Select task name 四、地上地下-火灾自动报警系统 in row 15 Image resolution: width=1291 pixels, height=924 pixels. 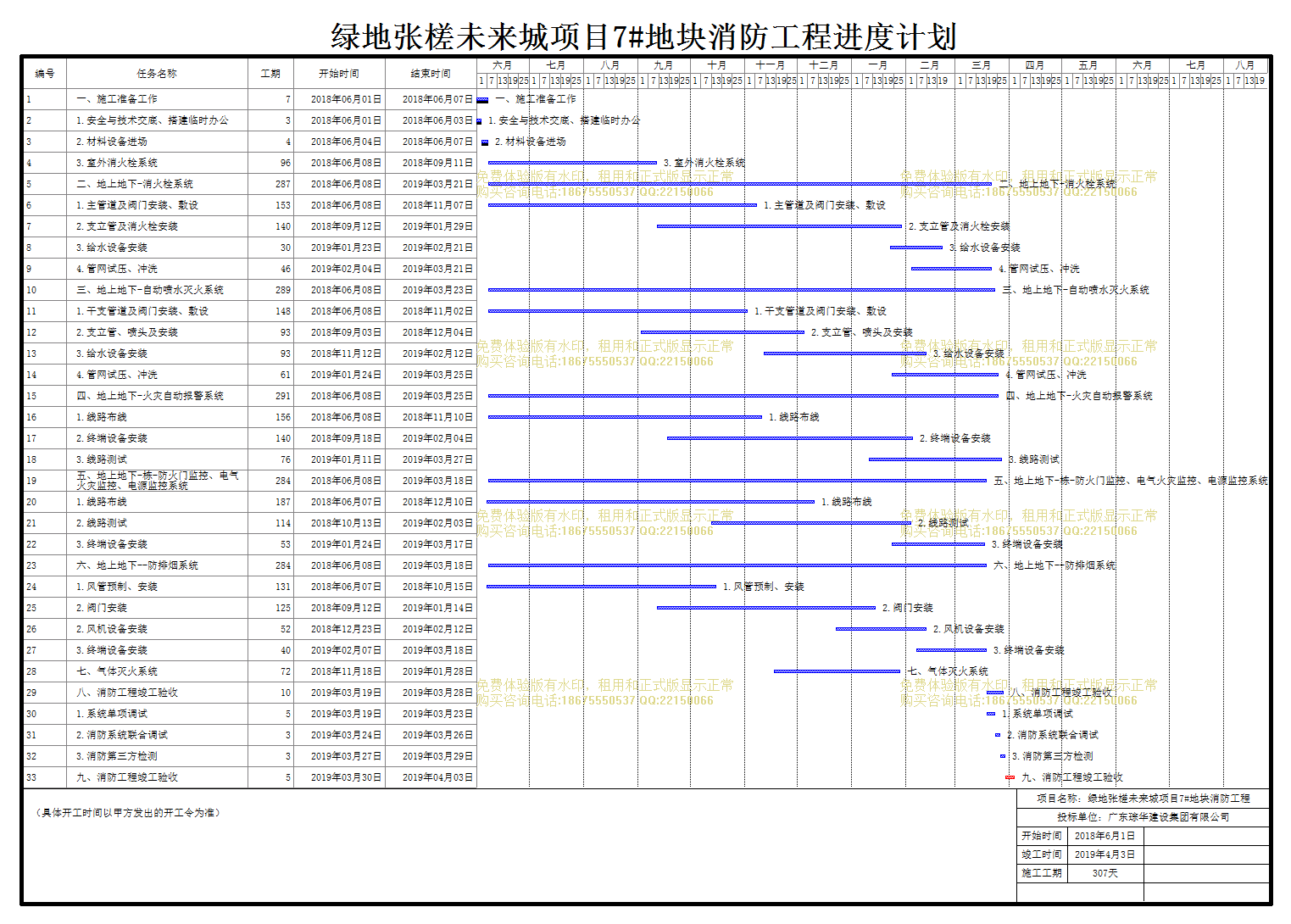[150, 396]
